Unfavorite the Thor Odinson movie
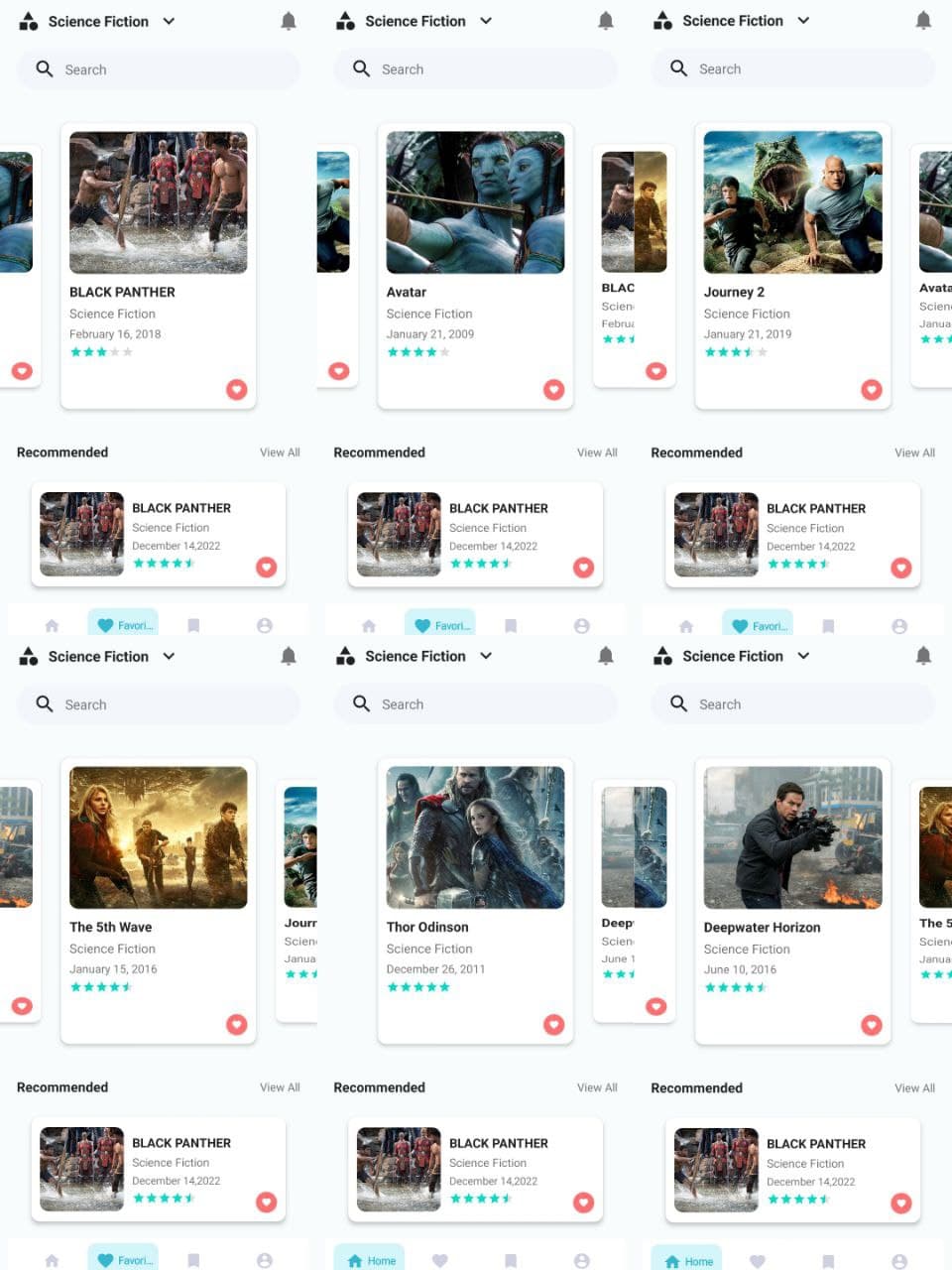This screenshot has height=1270, width=952. coord(553,1025)
